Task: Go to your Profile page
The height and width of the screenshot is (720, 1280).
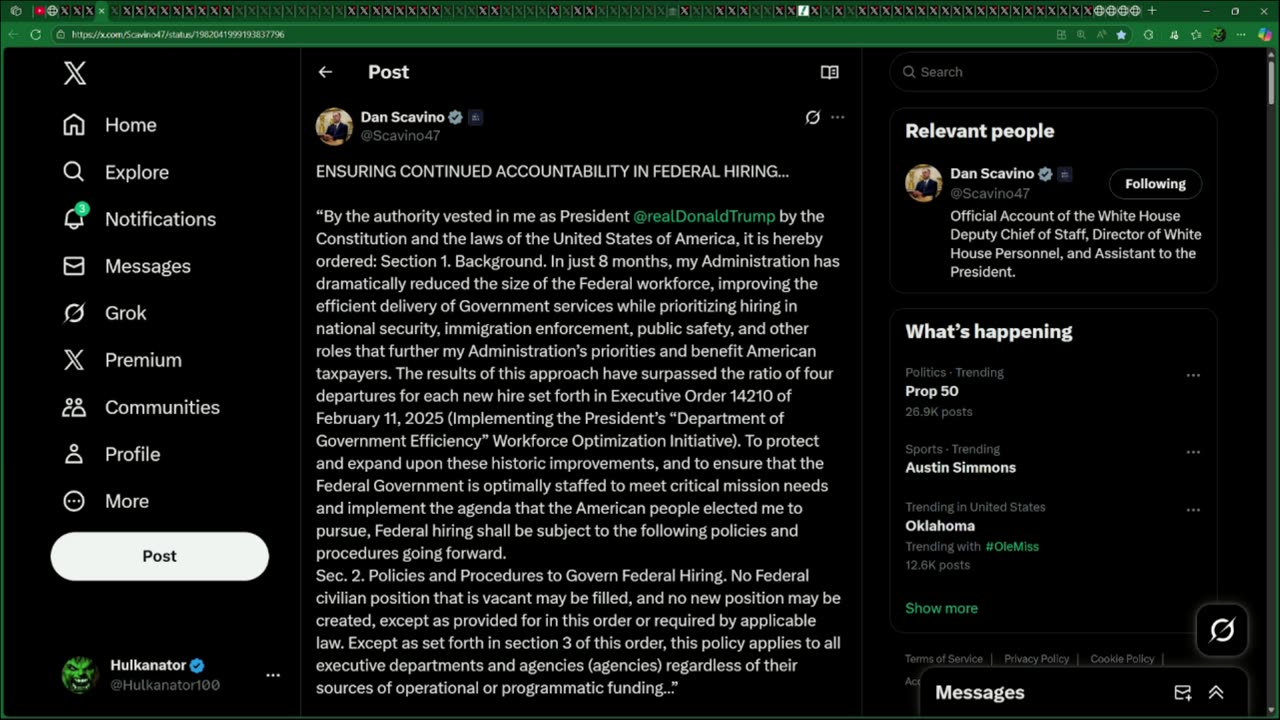Action: coord(111,454)
